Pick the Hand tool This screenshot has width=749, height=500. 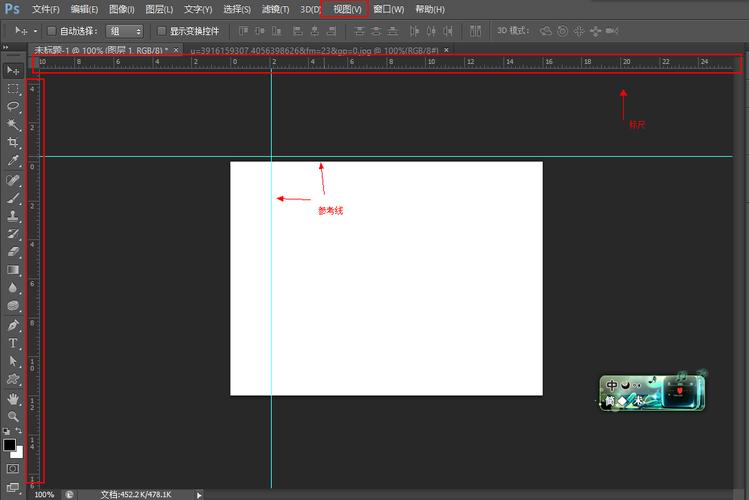point(13,398)
